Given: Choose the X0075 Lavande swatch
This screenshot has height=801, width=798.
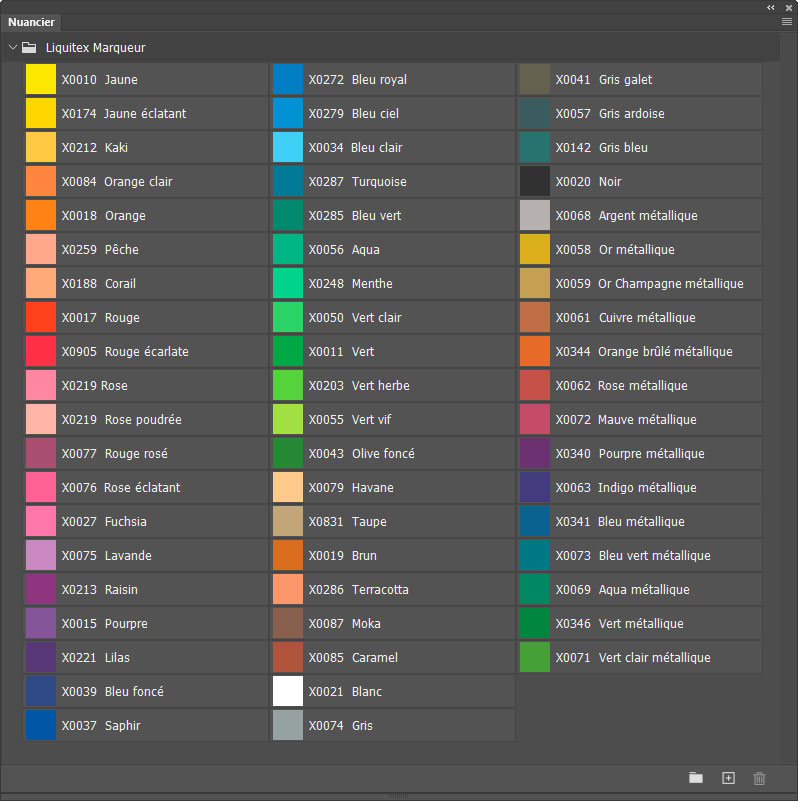Looking at the screenshot, I should click(x=41, y=556).
